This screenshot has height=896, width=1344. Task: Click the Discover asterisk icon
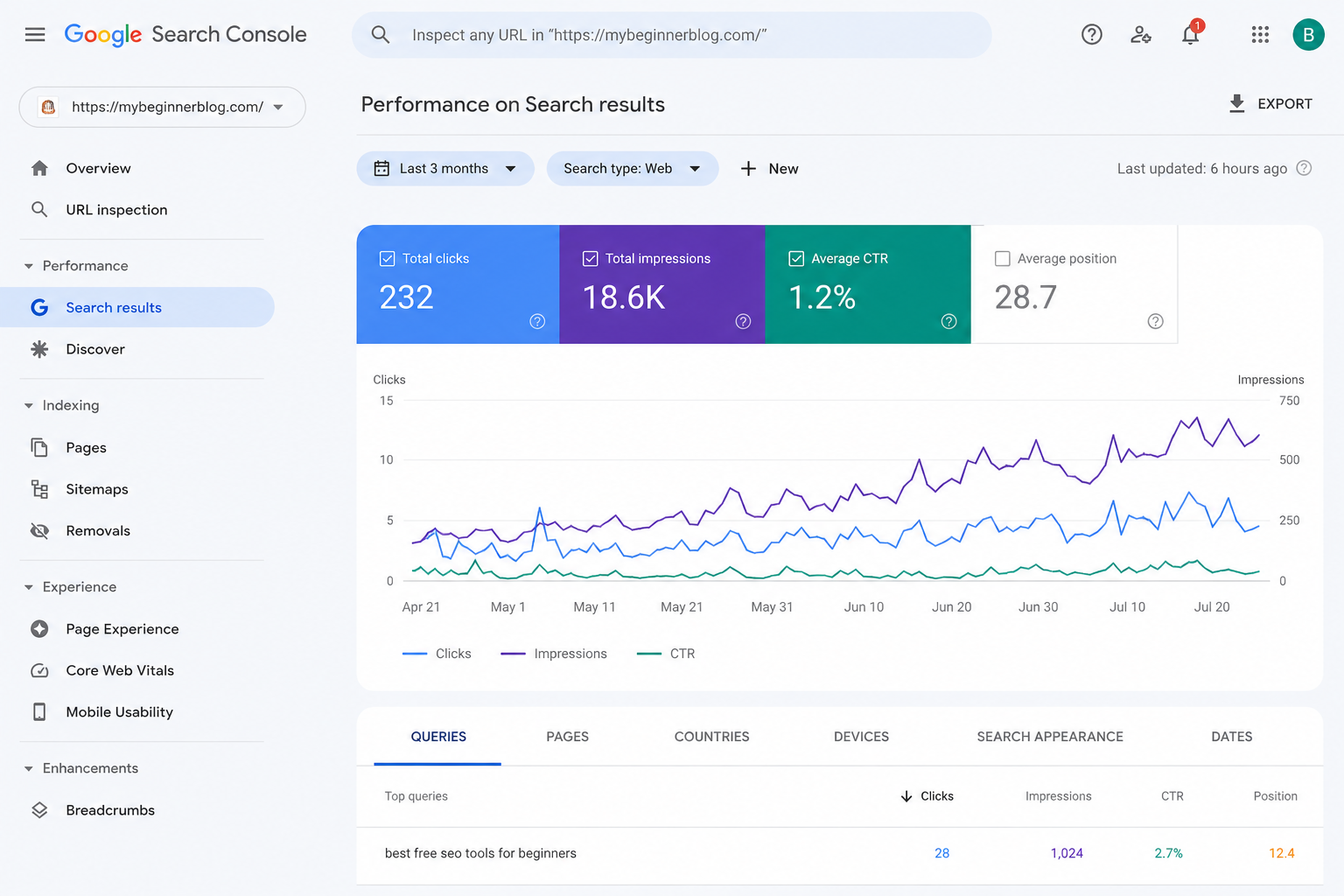click(x=39, y=349)
